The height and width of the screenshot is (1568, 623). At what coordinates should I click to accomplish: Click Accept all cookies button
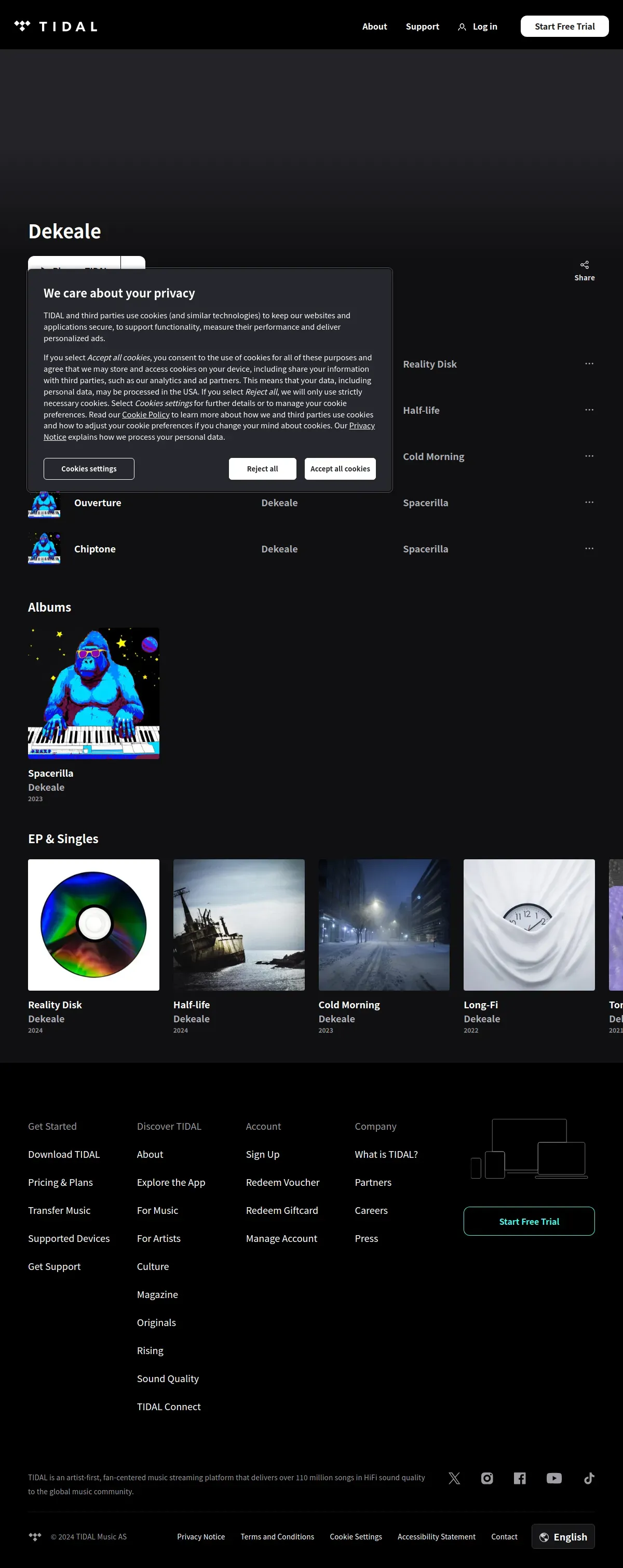pos(340,469)
